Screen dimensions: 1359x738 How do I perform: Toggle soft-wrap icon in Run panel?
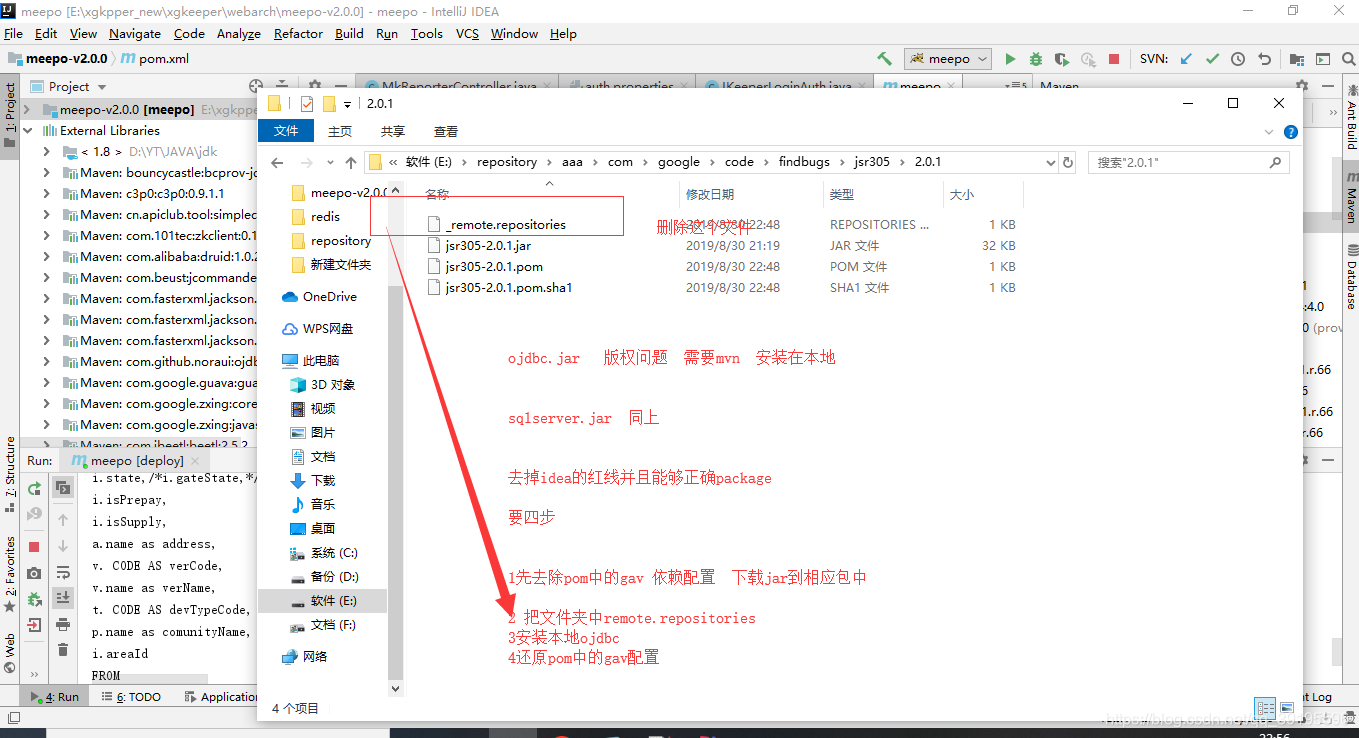(x=63, y=572)
